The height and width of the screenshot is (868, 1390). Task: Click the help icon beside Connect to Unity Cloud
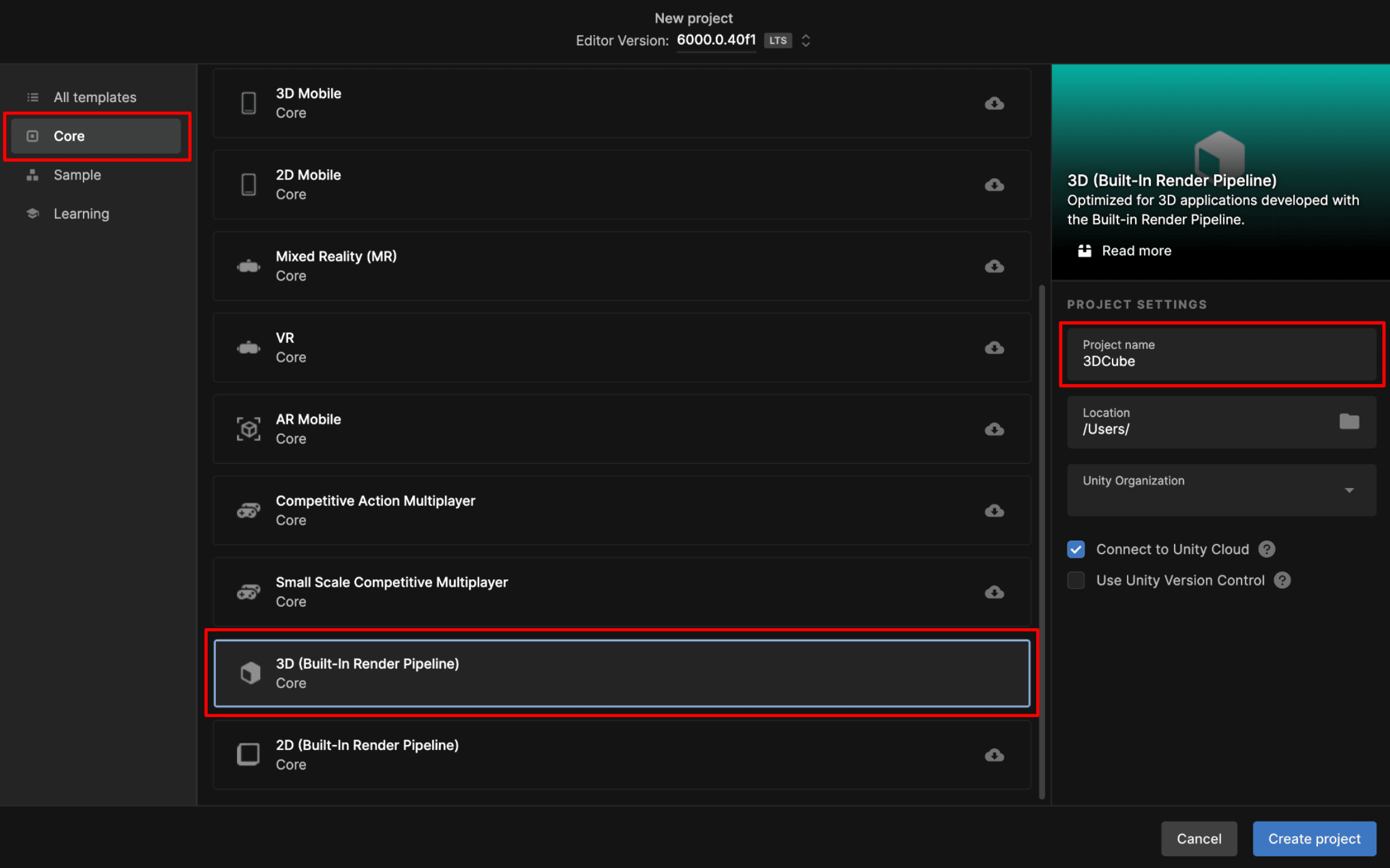tap(1267, 549)
